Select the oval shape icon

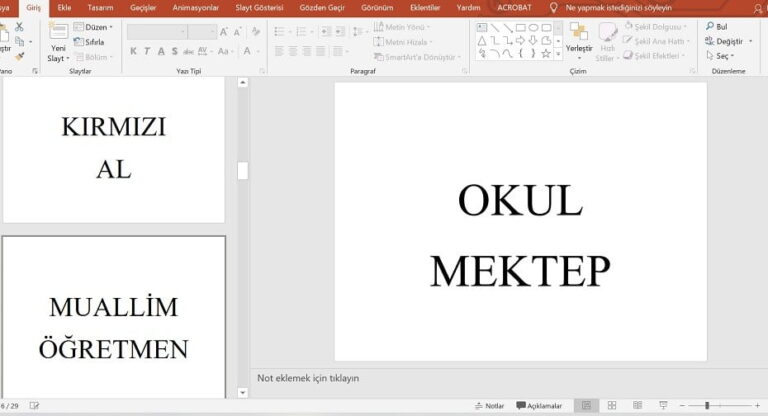coord(533,27)
